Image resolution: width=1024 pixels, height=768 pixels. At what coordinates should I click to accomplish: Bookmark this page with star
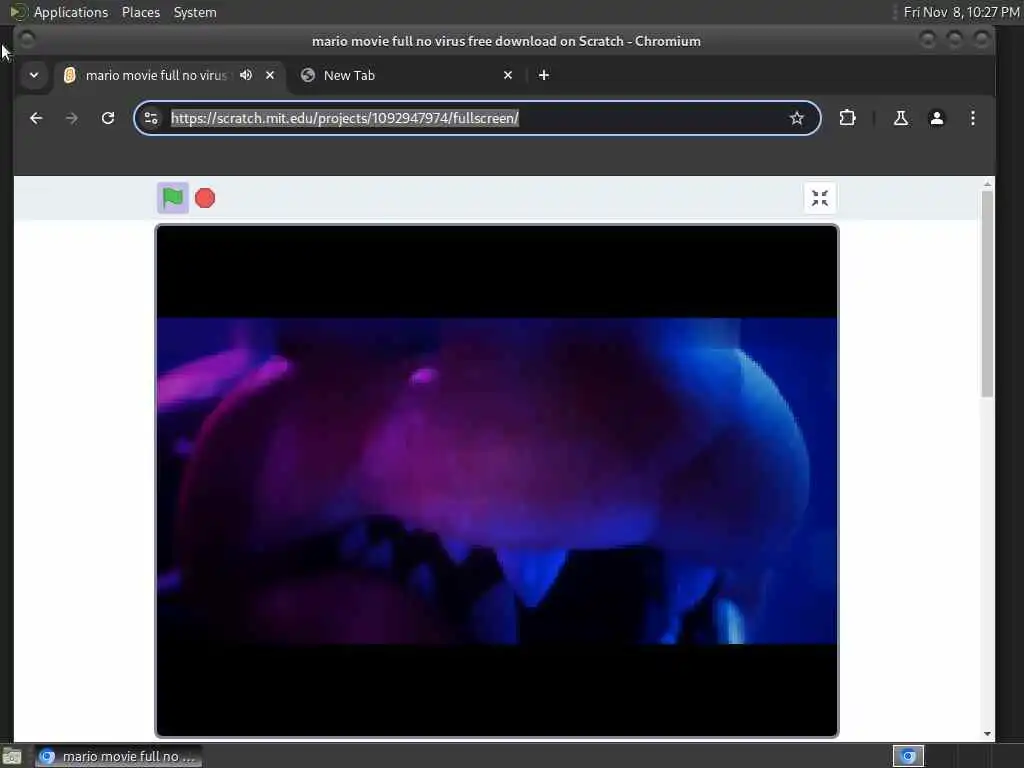(x=796, y=118)
